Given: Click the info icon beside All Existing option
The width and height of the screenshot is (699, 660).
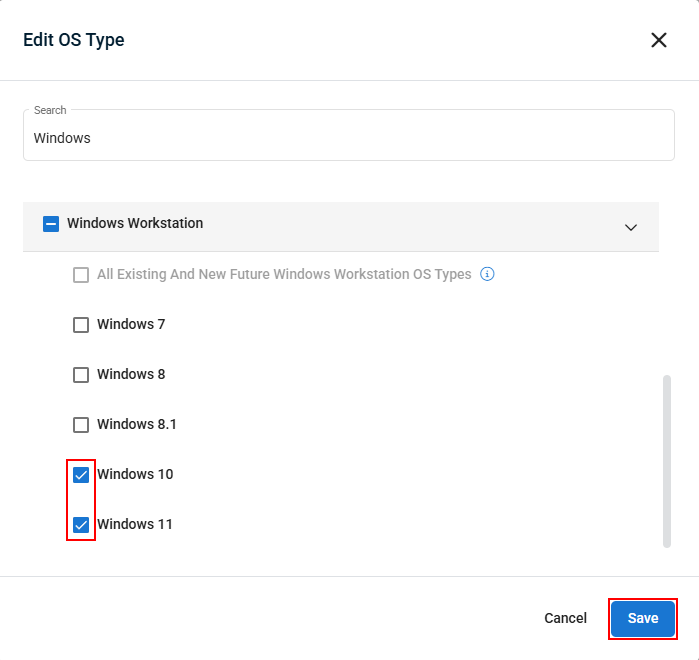Looking at the screenshot, I should pos(487,274).
